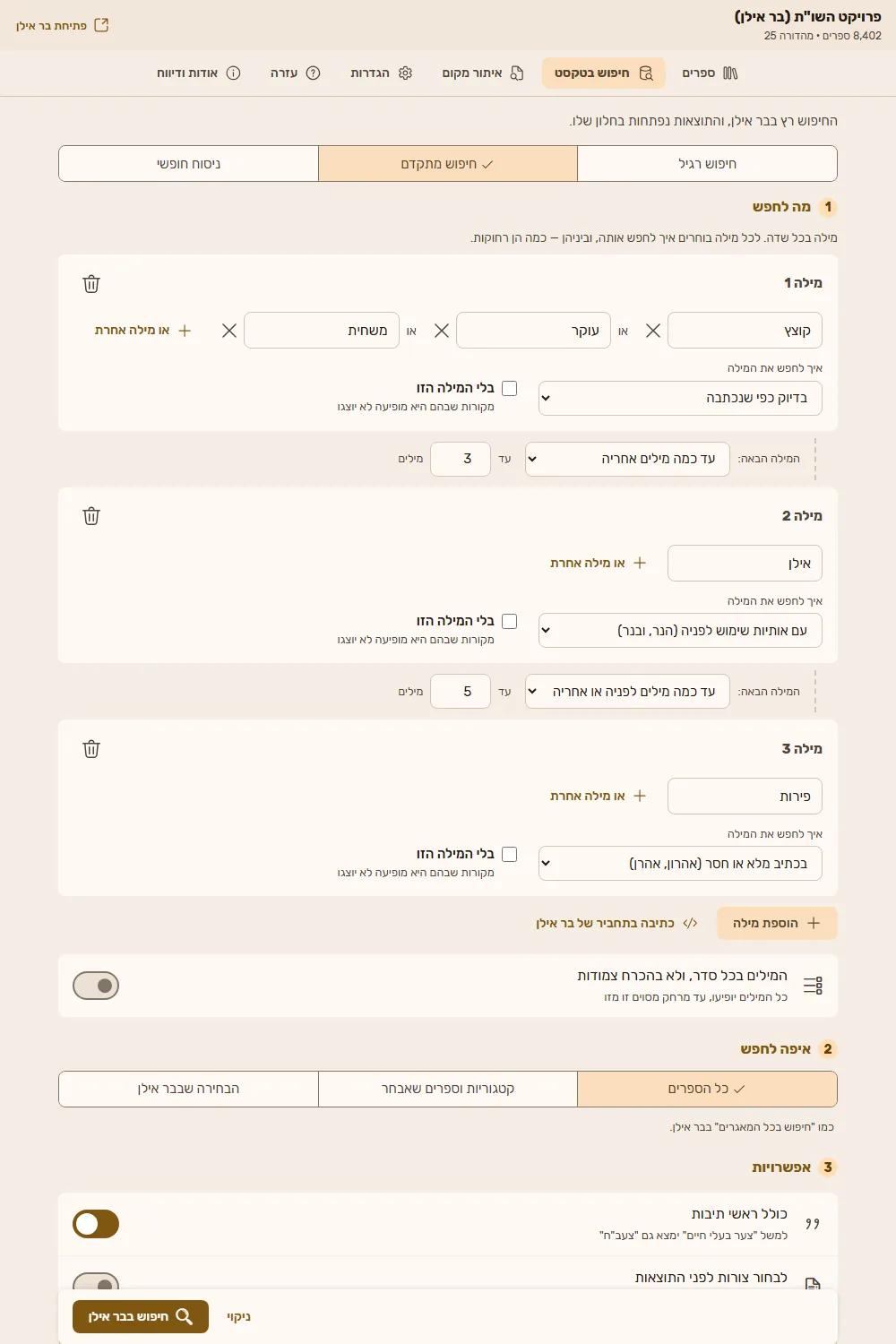
Task: Select the כל הספרים tab
Action: [707, 1089]
